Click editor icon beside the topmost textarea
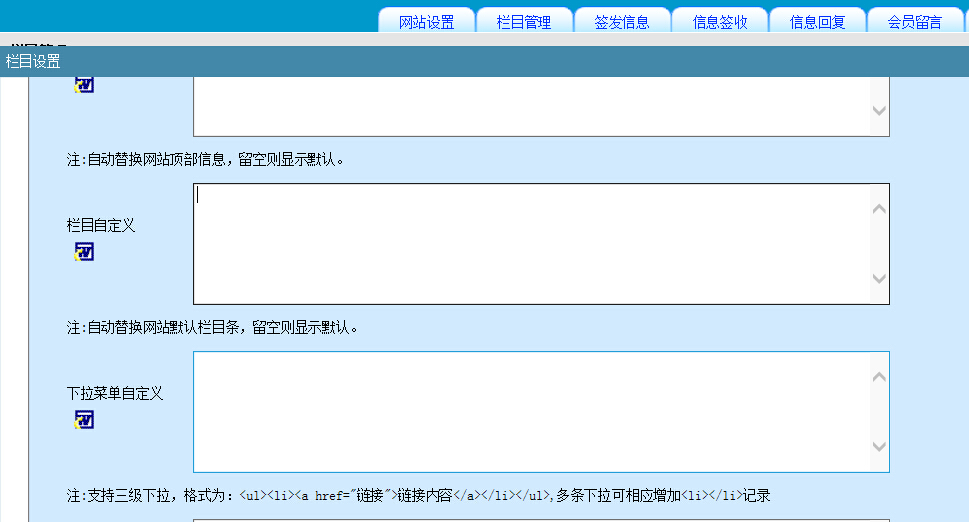Viewport: 969px width, 522px height. (x=84, y=85)
